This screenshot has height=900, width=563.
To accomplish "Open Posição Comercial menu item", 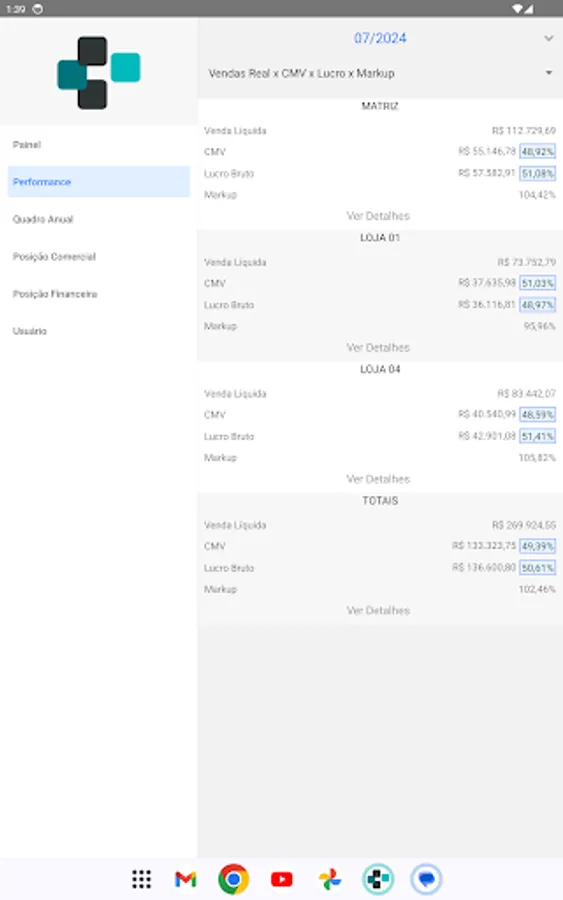I will tap(54, 257).
